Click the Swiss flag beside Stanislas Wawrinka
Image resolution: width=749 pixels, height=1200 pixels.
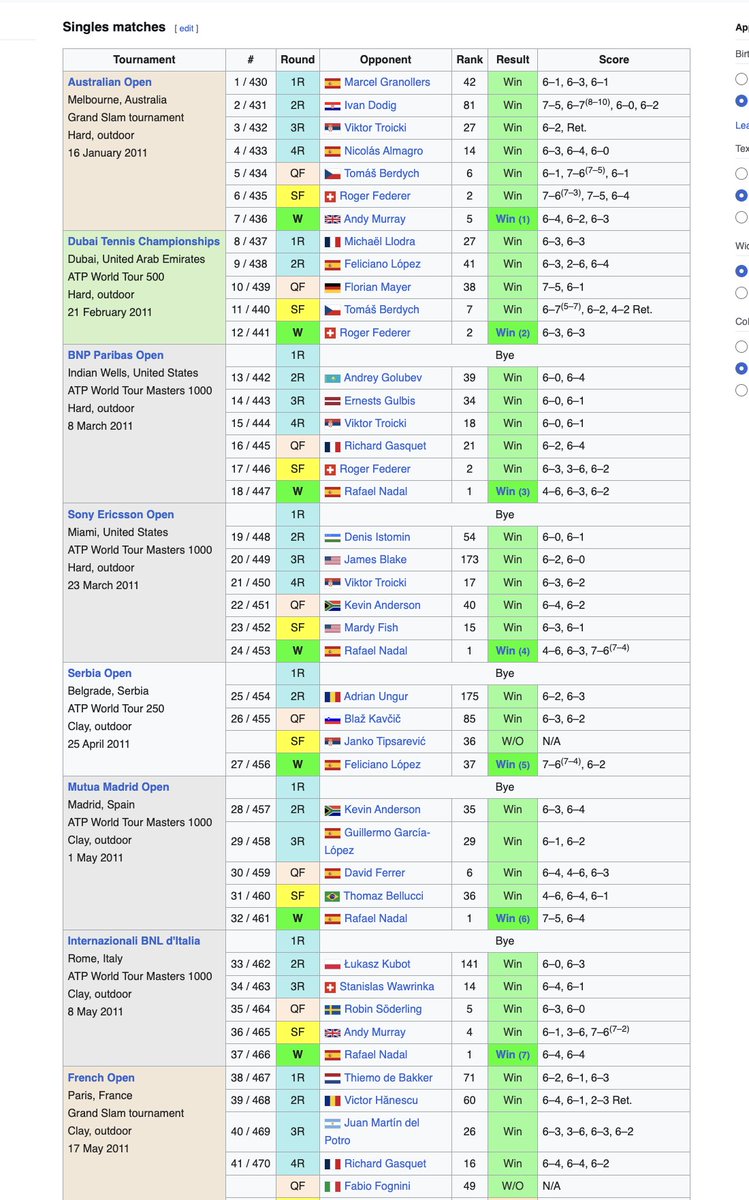[x=330, y=987]
